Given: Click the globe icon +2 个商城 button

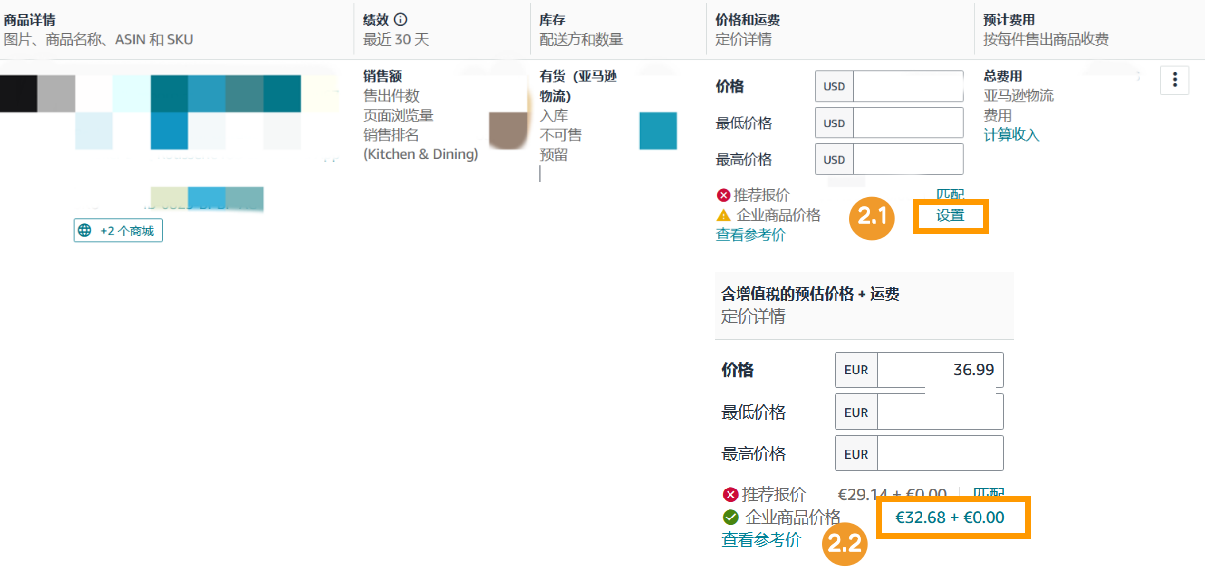Looking at the screenshot, I should point(118,230).
